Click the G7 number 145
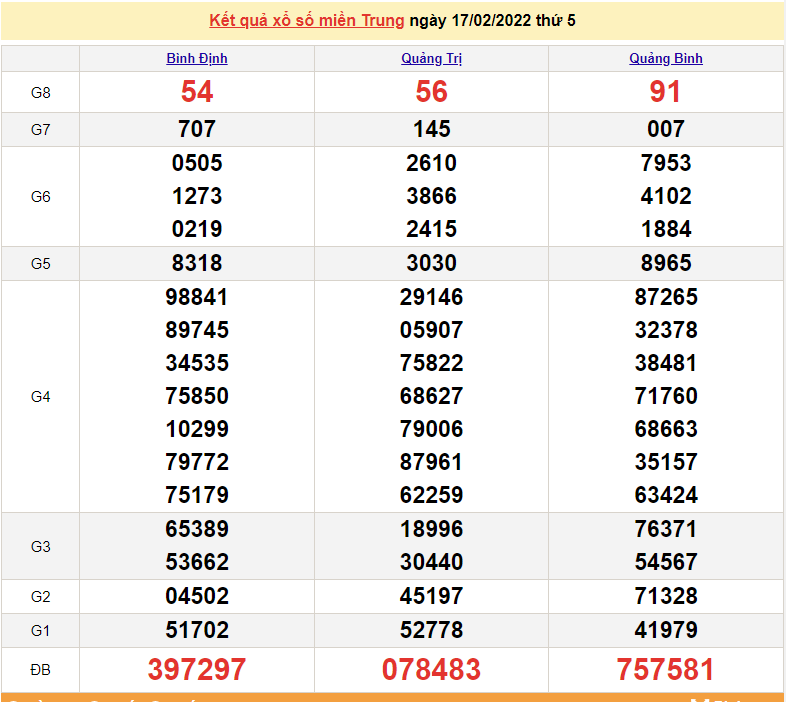This screenshot has height=702, width=786. [x=431, y=129]
